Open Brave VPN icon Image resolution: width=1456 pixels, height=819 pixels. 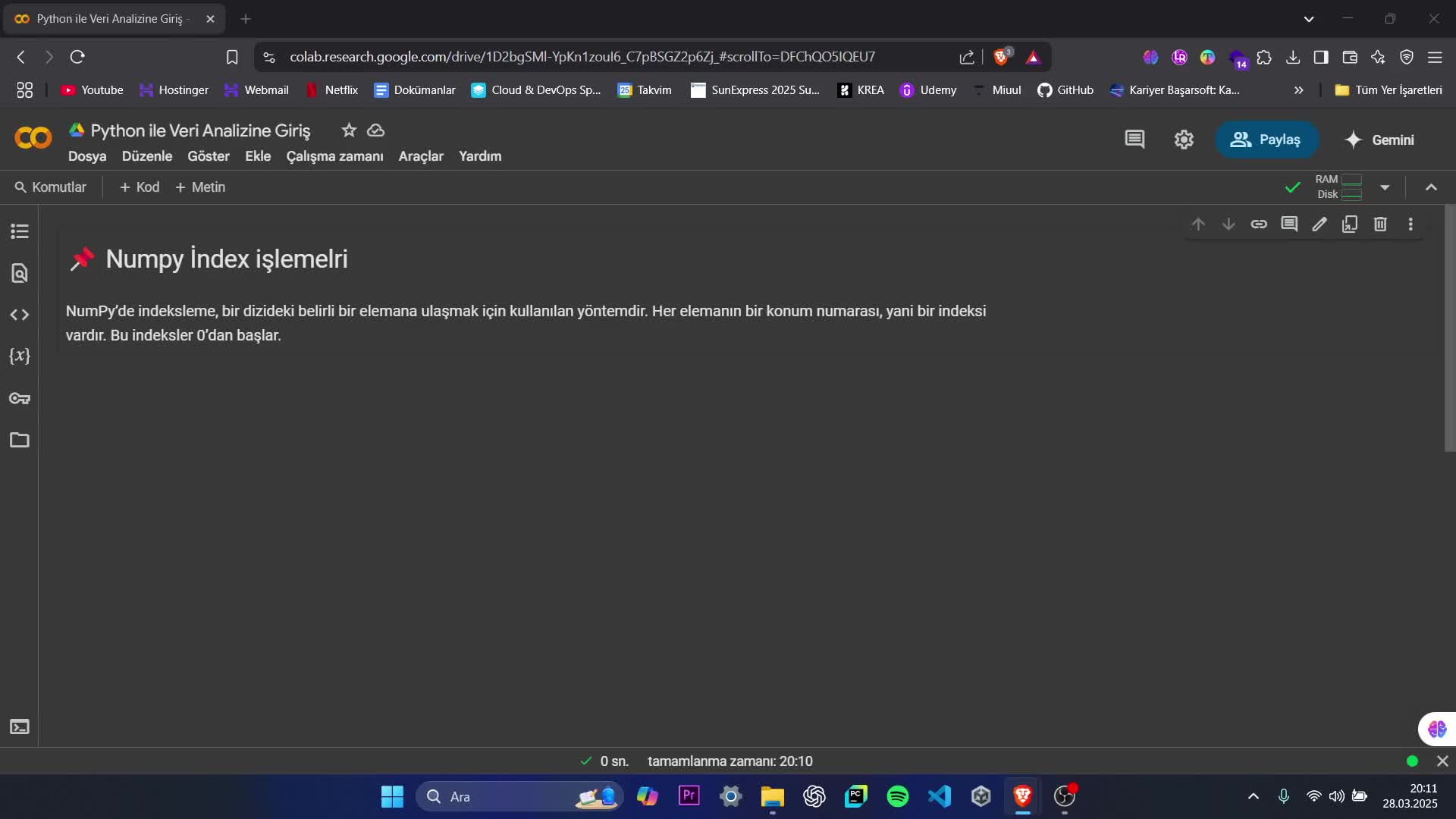[1407, 57]
